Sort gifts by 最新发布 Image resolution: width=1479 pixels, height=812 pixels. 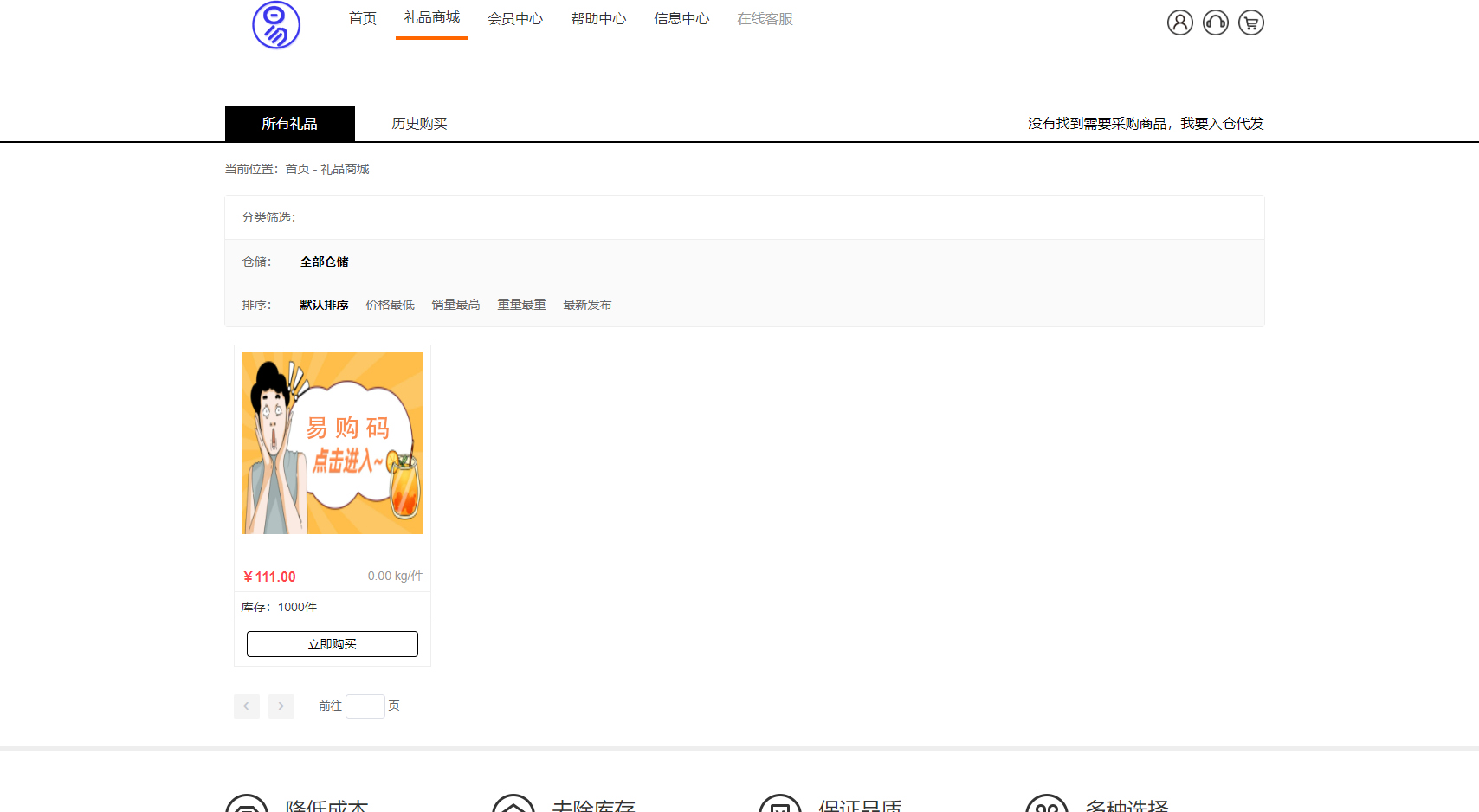587,305
